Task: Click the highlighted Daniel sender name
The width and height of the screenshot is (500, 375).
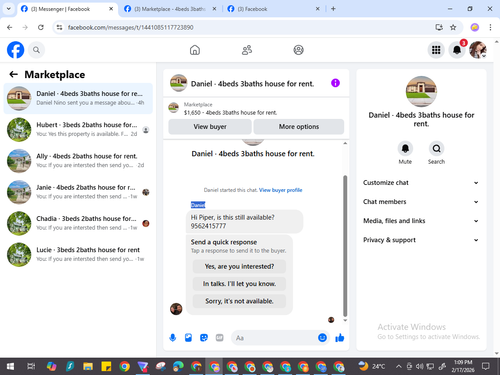Action: (x=198, y=205)
